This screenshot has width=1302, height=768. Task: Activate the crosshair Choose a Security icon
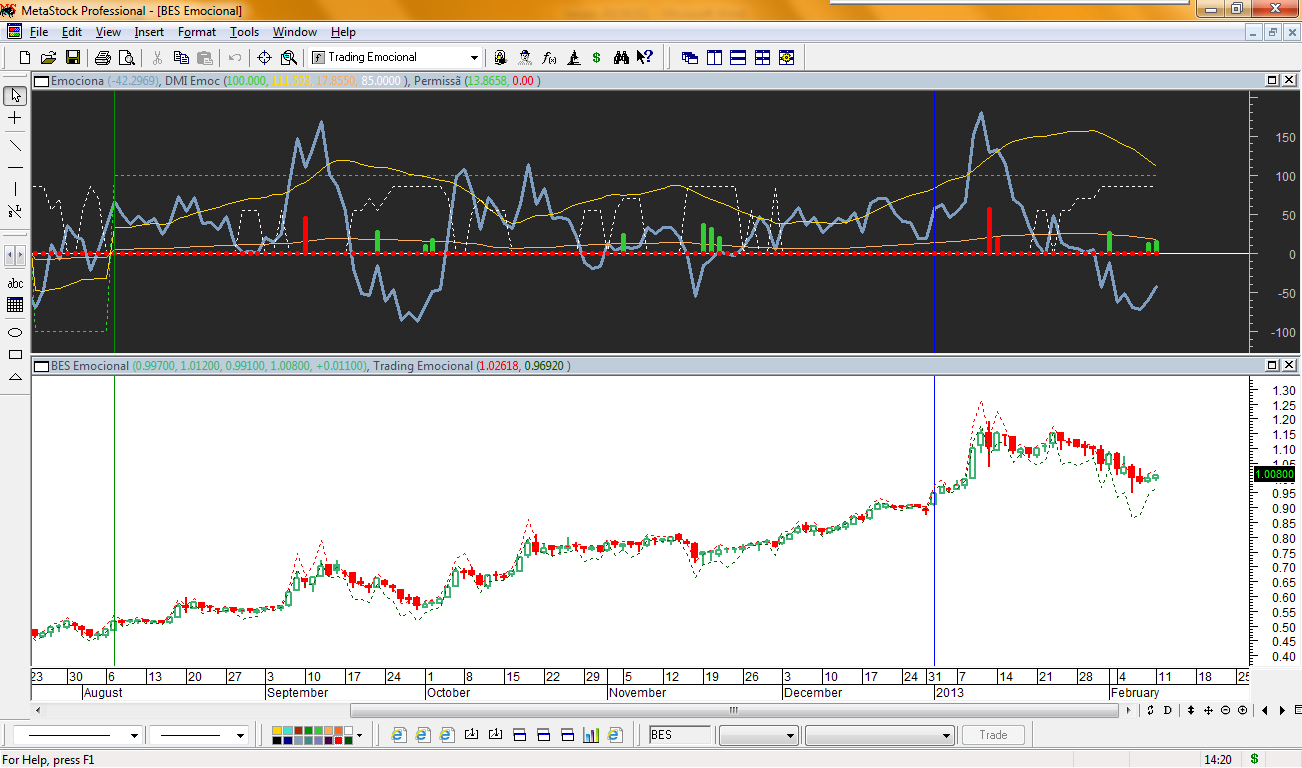pos(265,57)
